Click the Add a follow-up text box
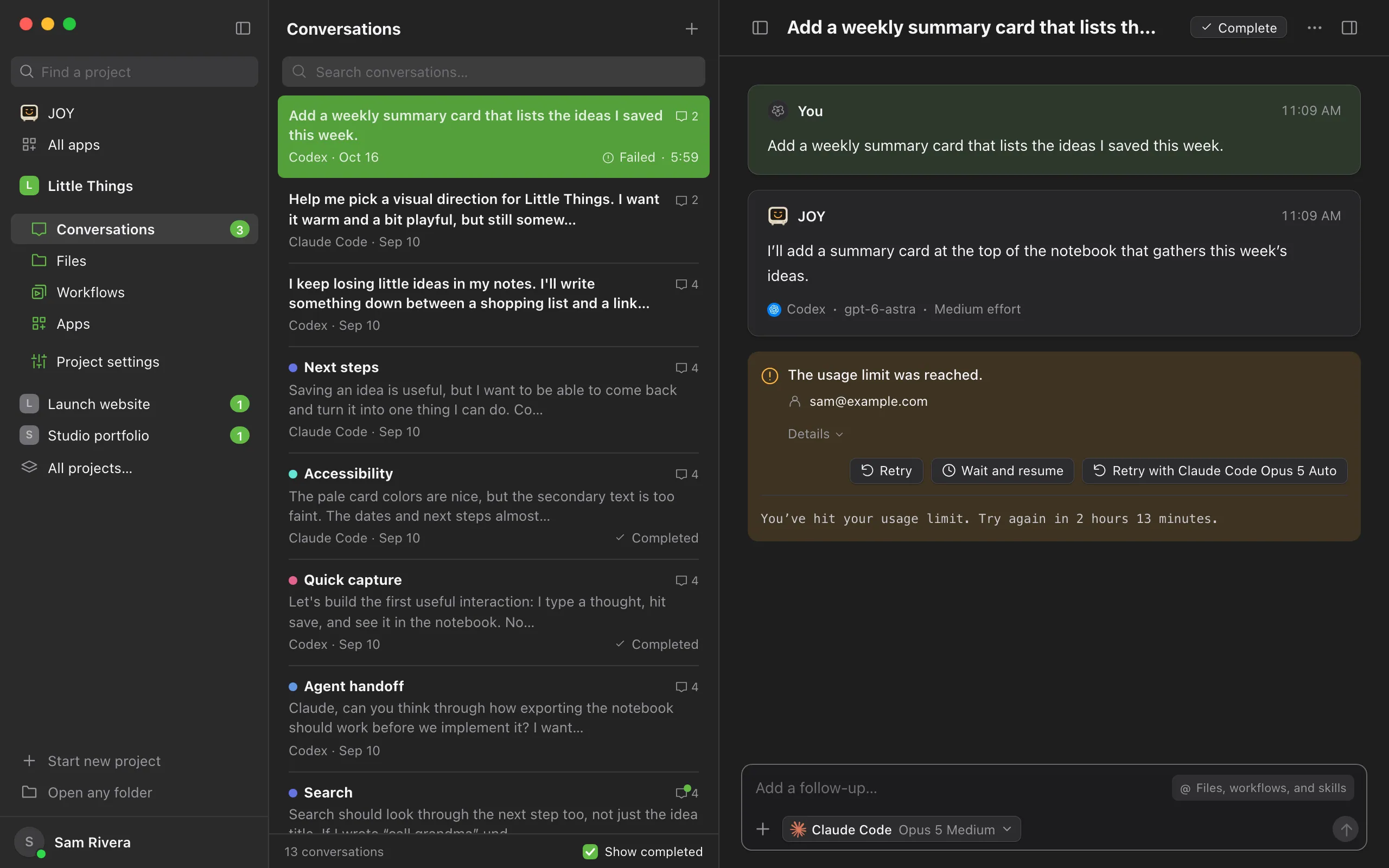Image resolution: width=1389 pixels, height=868 pixels. 959,788
